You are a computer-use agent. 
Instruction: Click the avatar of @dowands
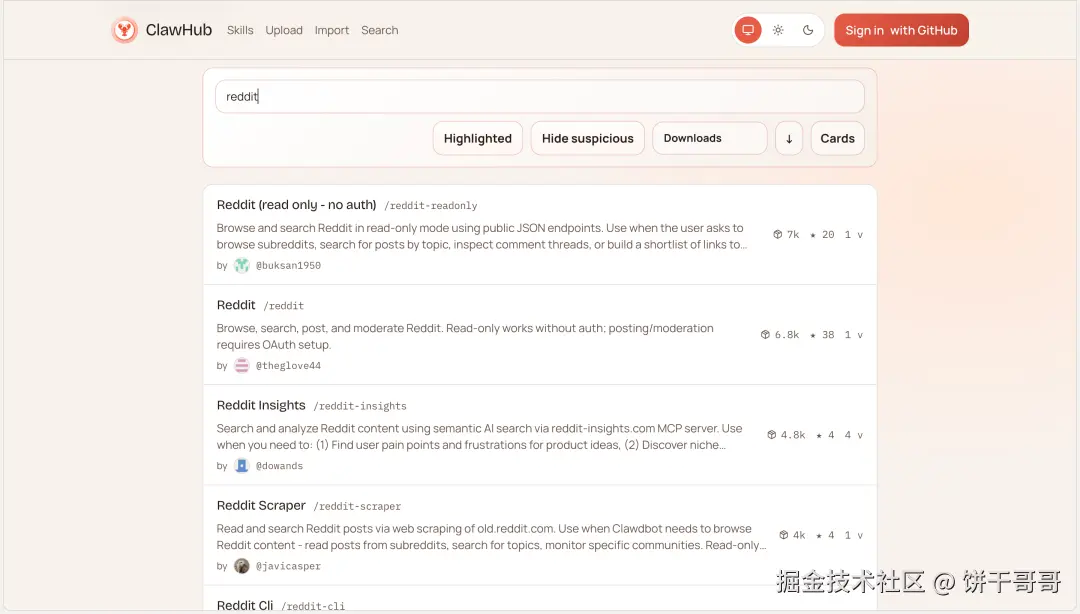click(x=241, y=466)
